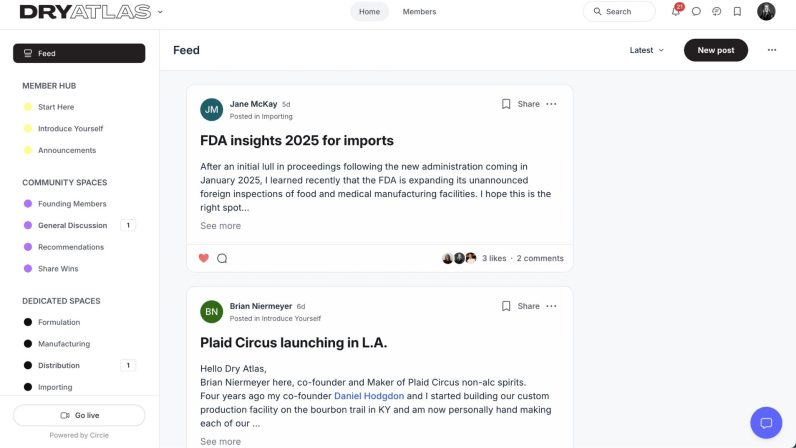Open DryAtlas community switcher chevron

coord(160,12)
